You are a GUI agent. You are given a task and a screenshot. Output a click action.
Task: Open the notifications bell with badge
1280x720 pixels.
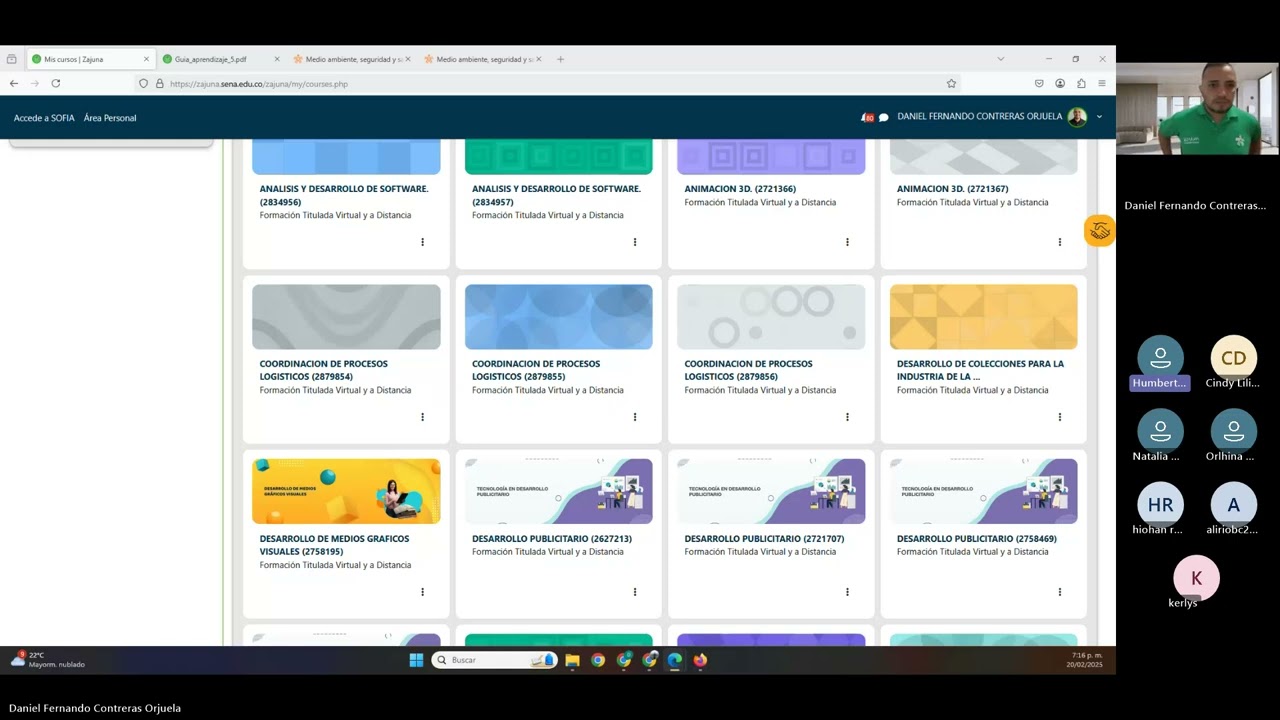pos(867,117)
